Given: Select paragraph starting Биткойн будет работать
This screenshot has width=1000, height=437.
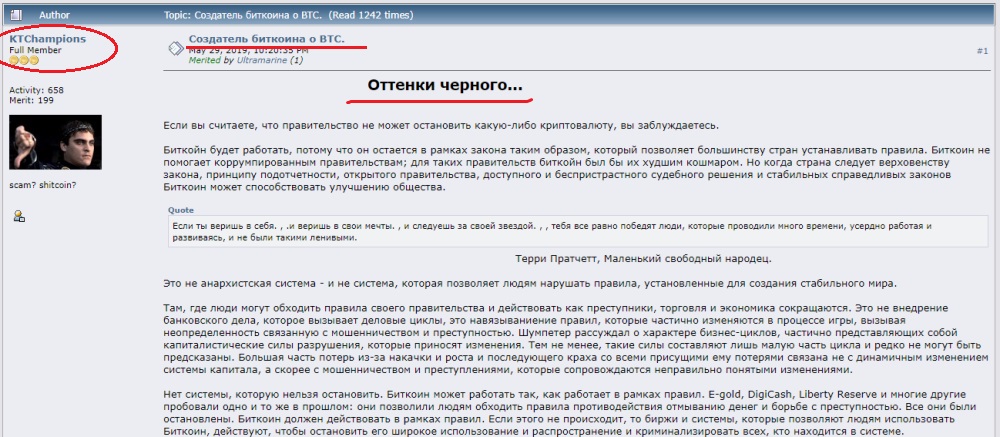Looking at the screenshot, I should tap(577, 169).
